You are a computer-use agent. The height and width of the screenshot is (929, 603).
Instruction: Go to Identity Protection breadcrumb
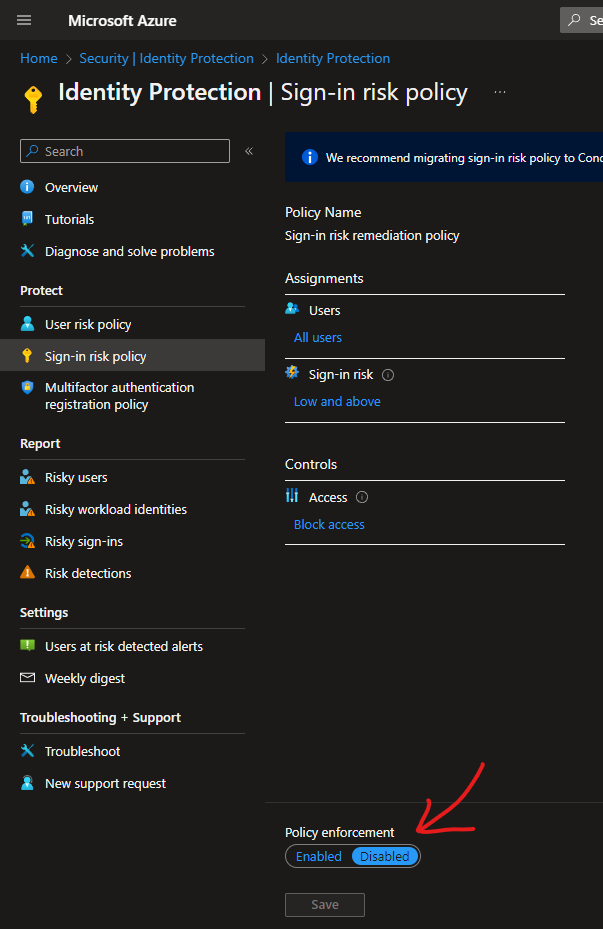pos(333,58)
